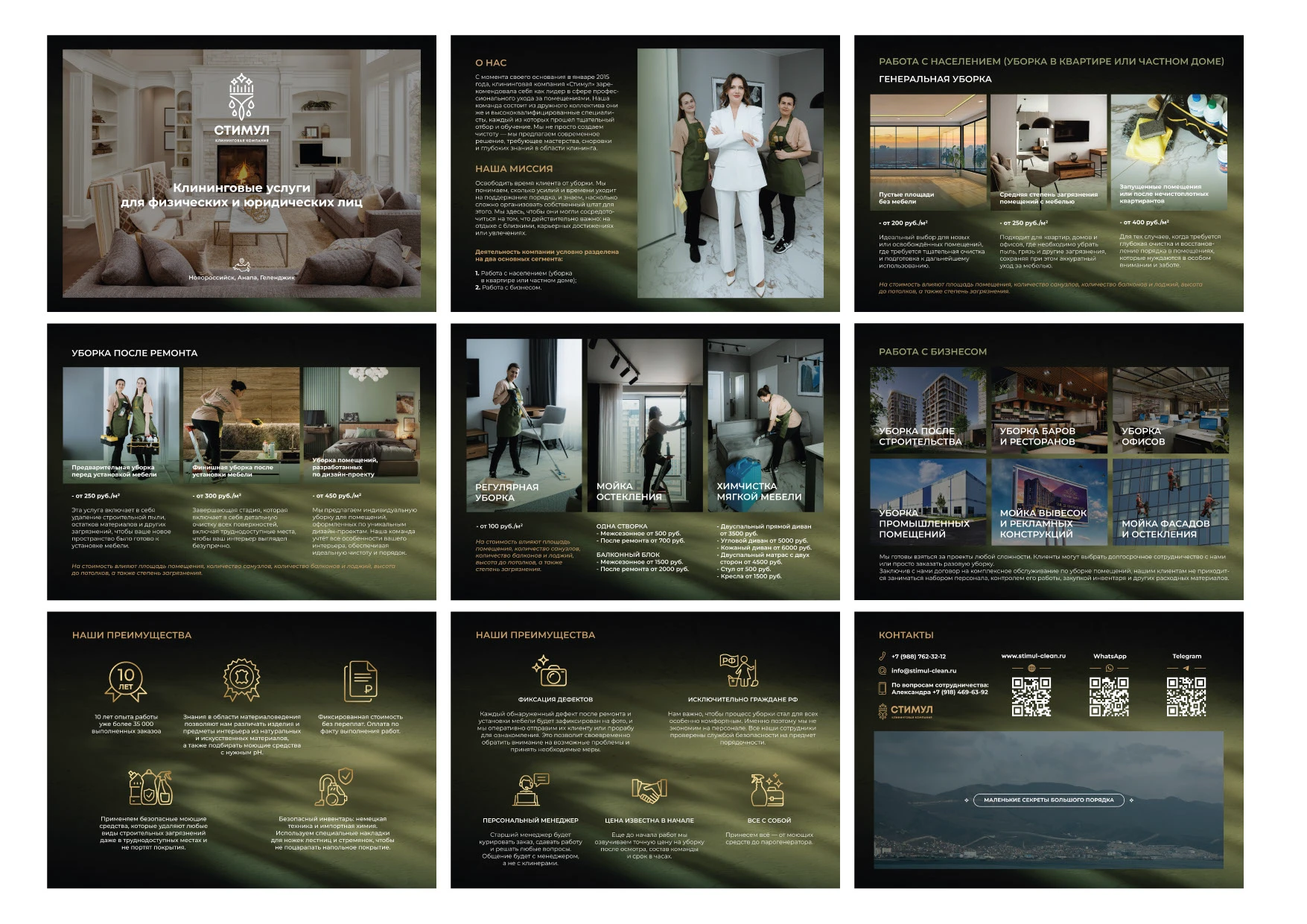Click the "от 100 руб./м²" regular cleaning price
Image resolution: width=1307 pixels, height=924 pixels.
point(499,526)
